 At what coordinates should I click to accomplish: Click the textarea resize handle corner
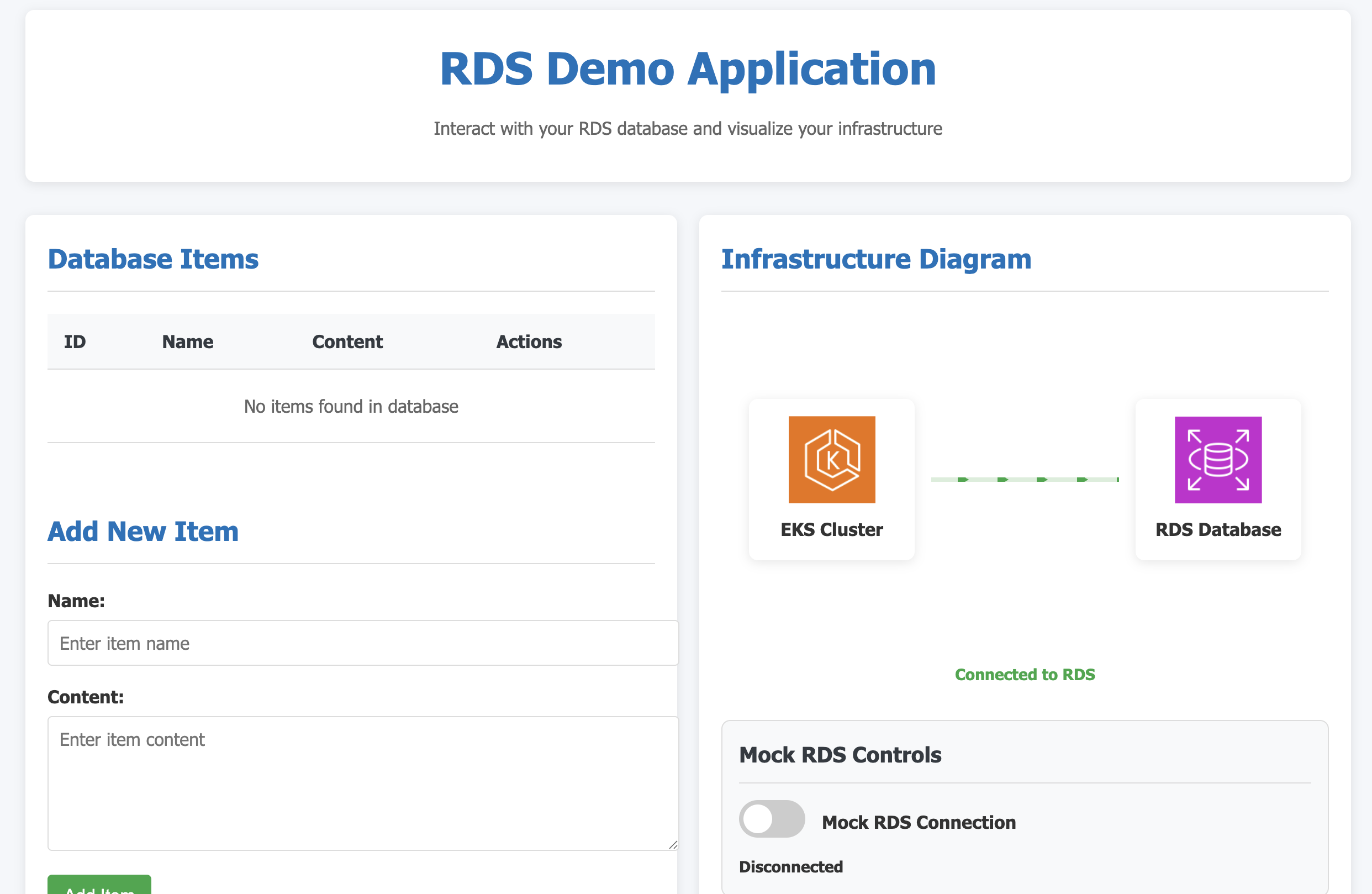[x=673, y=844]
